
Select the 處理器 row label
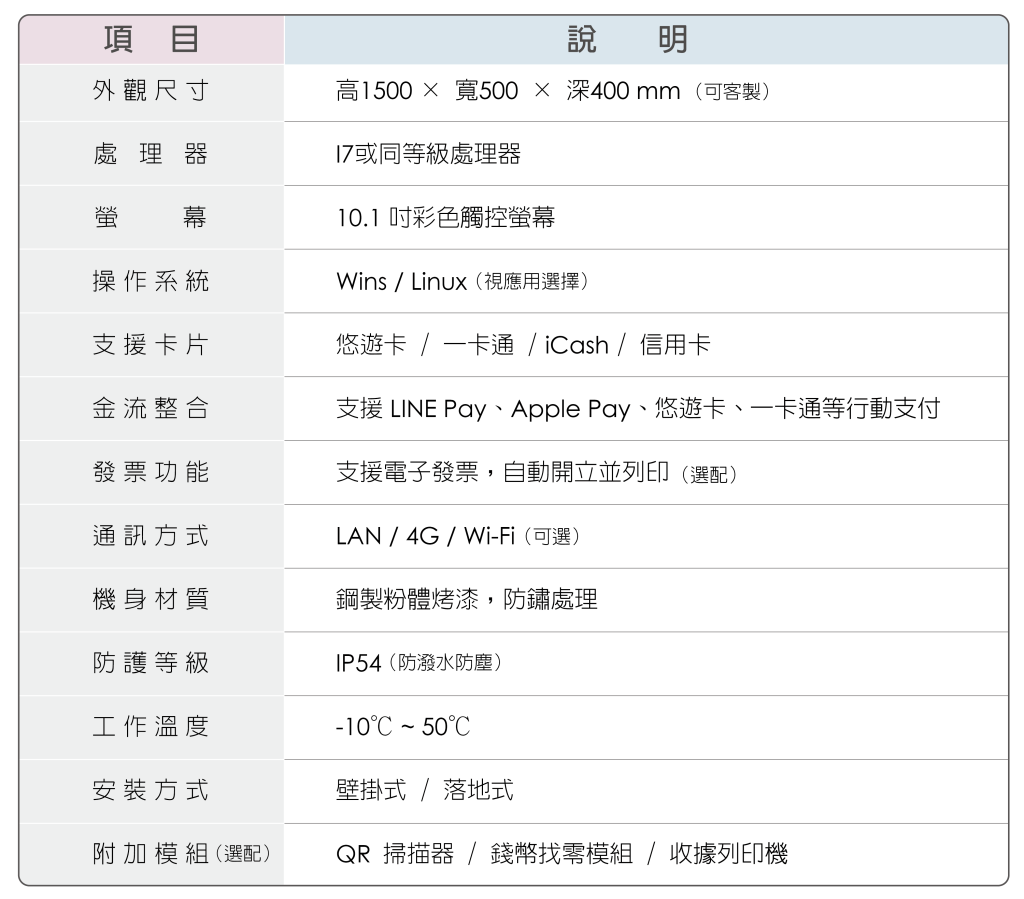151,154
